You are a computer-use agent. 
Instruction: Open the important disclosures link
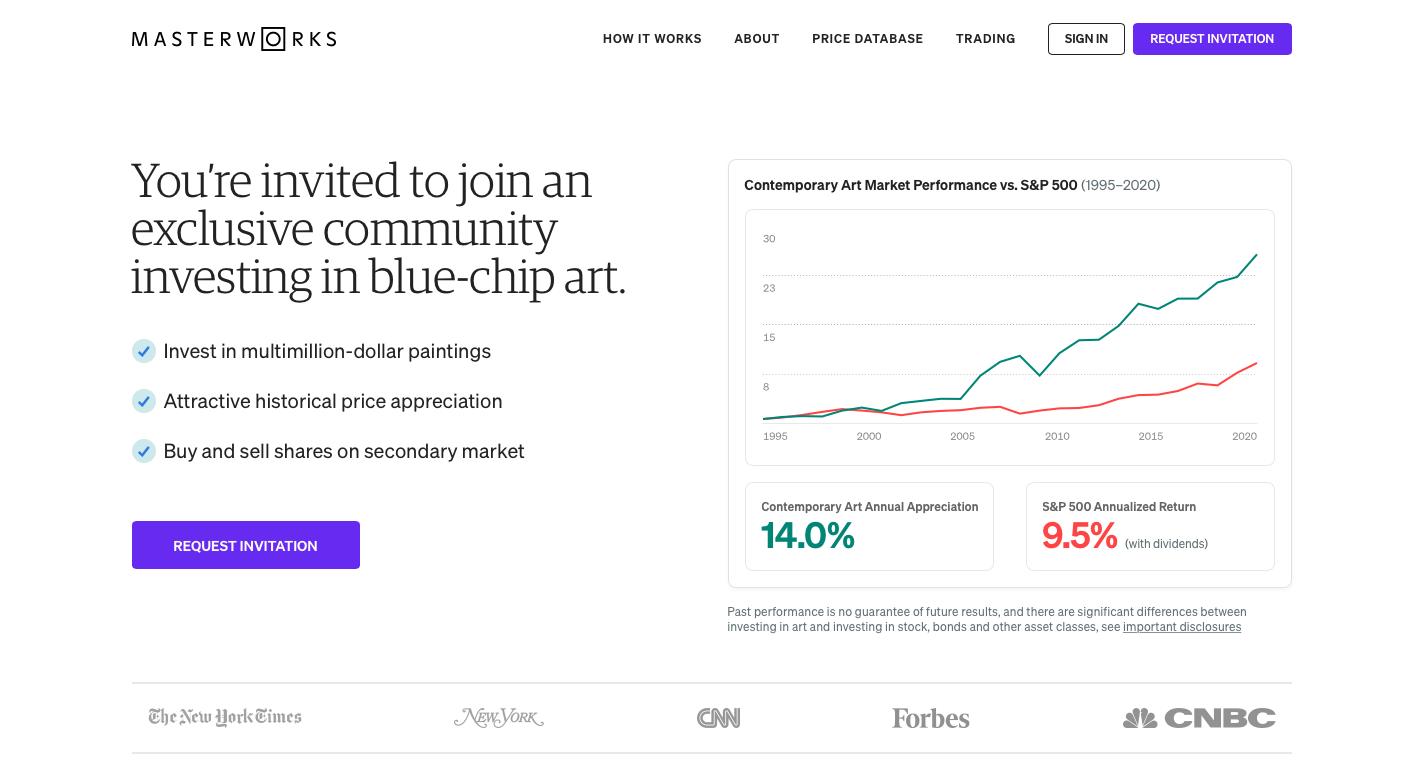coord(1181,627)
